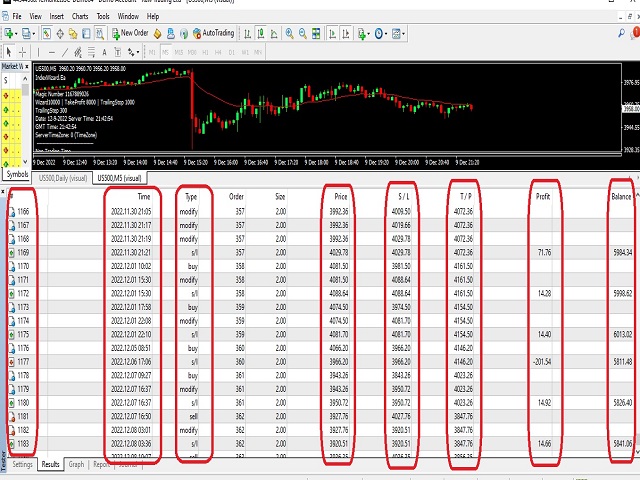Screen dimensions: 640x480
Task: Open the Indicators list dropdown
Action: click(363, 33)
